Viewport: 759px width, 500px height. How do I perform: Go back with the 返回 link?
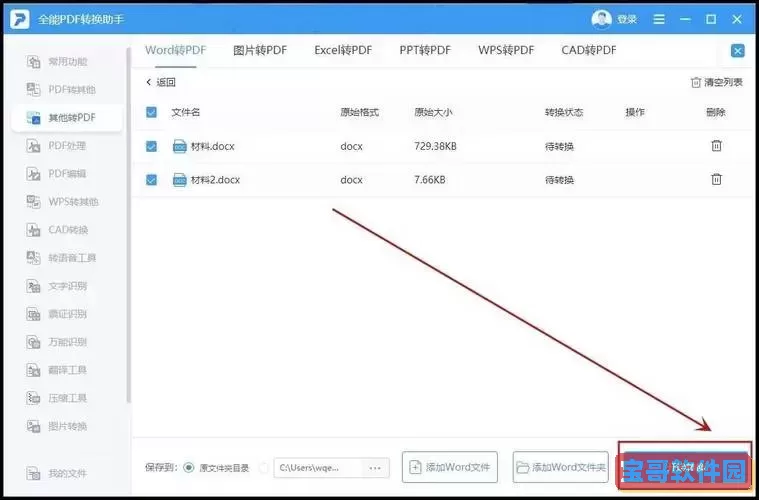(161, 82)
